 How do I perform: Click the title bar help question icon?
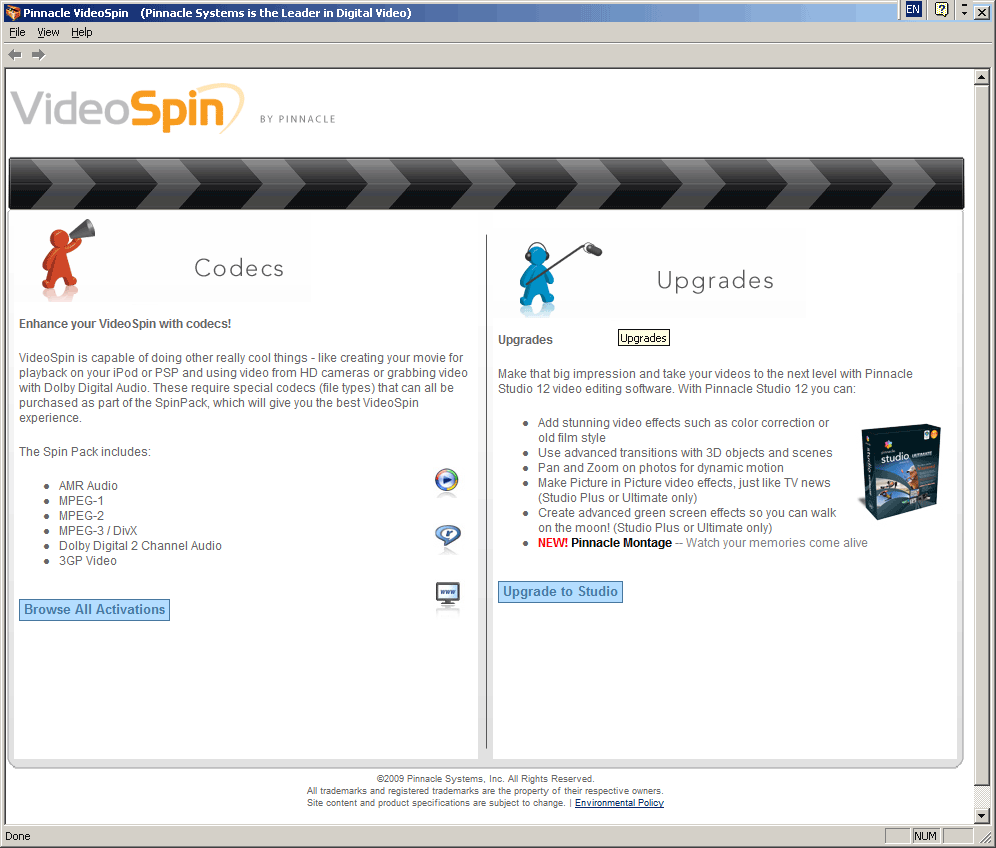click(941, 10)
